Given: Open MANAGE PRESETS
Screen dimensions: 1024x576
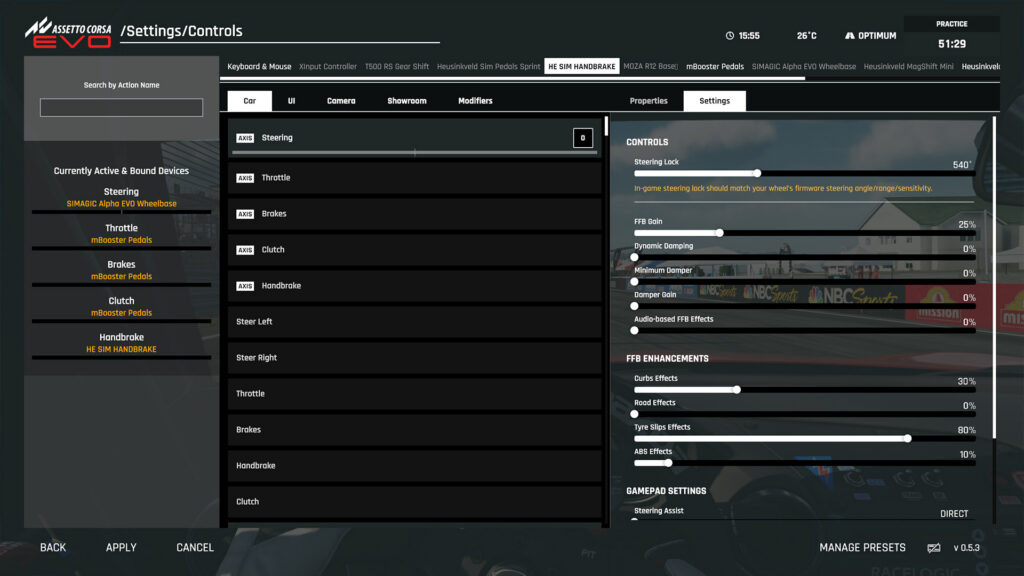Looking at the screenshot, I should pyautogui.click(x=862, y=548).
